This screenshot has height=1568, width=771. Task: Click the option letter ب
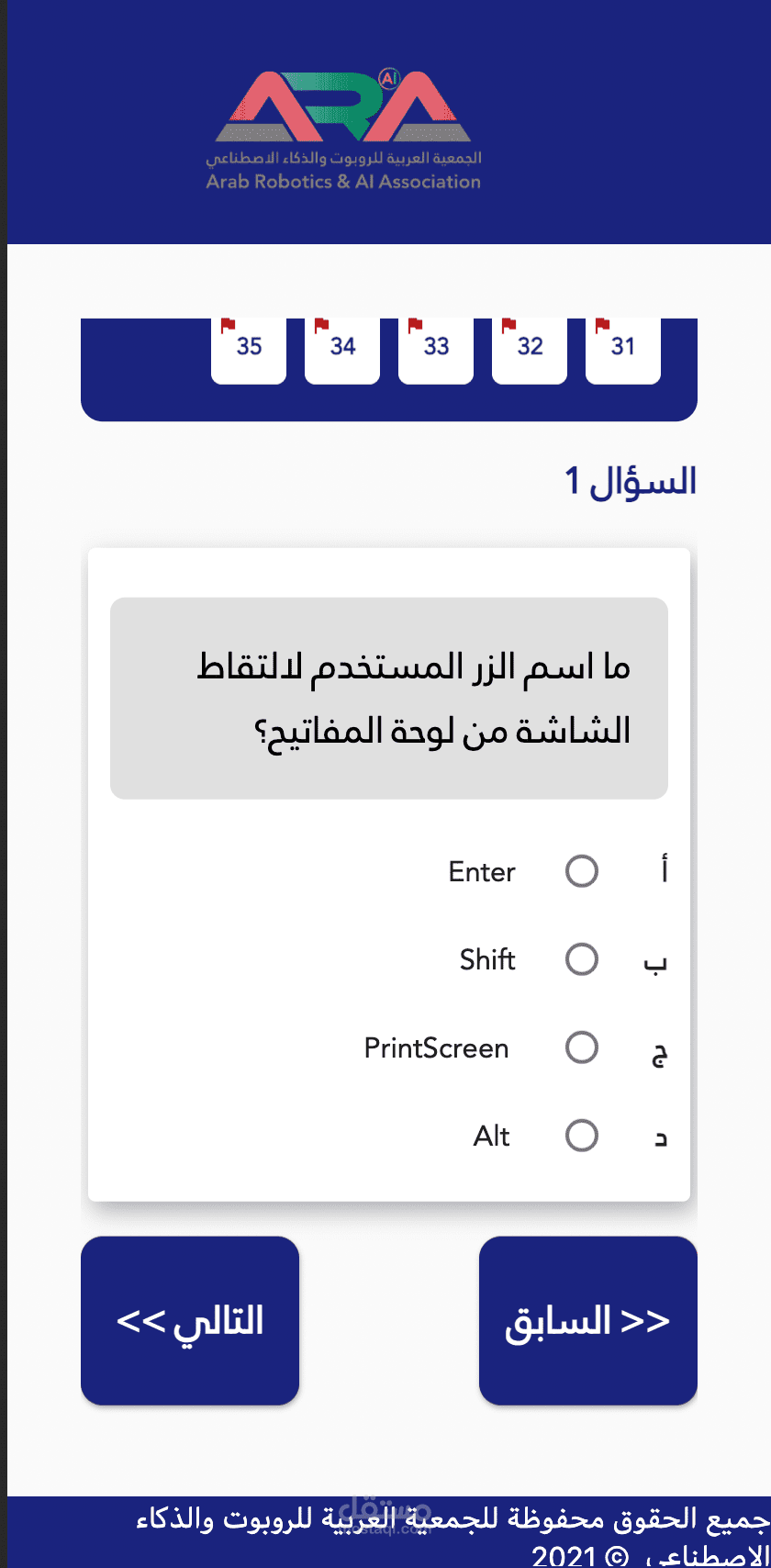(x=654, y=962)
